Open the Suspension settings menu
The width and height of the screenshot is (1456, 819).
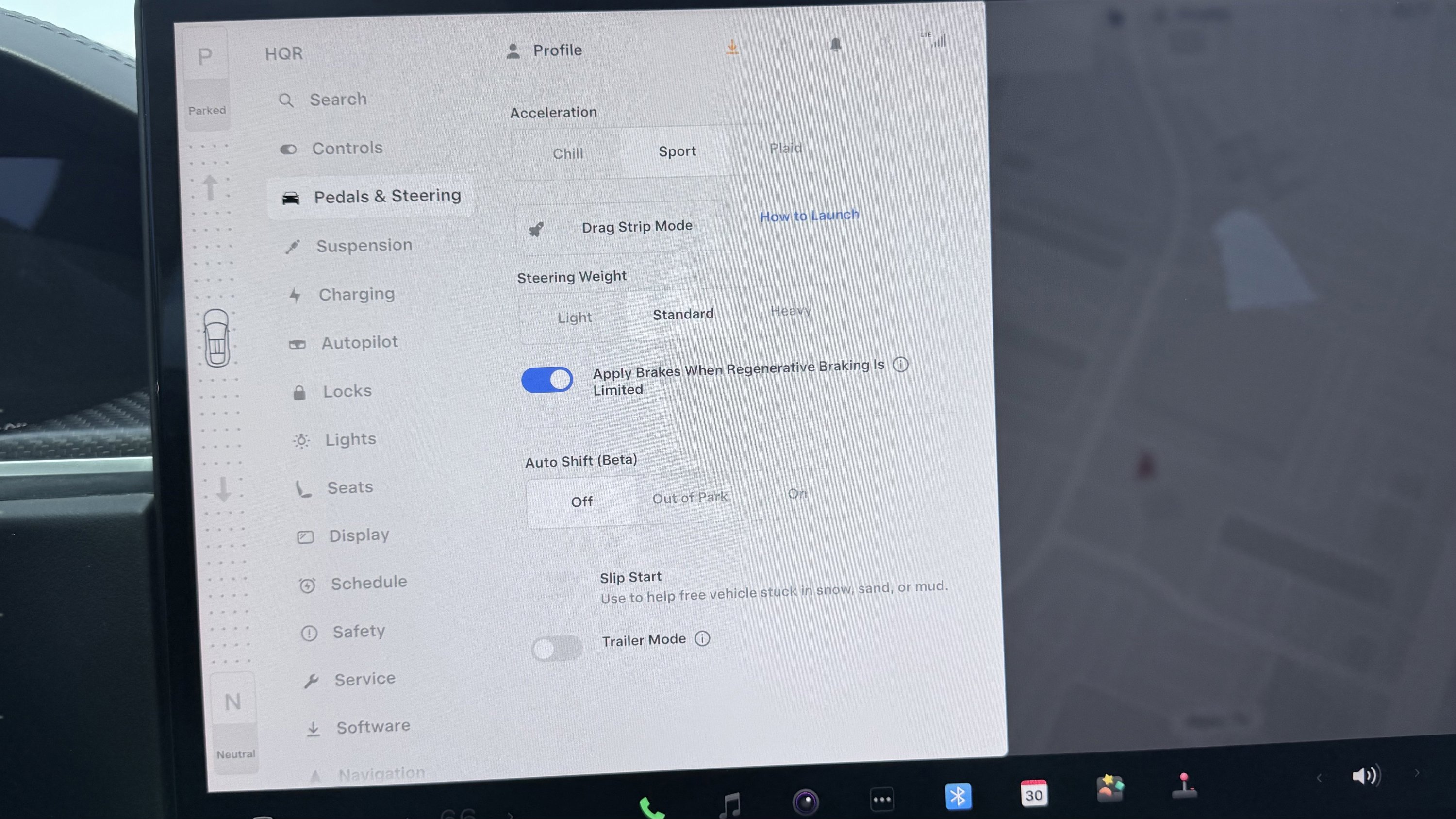pos(364,245)
